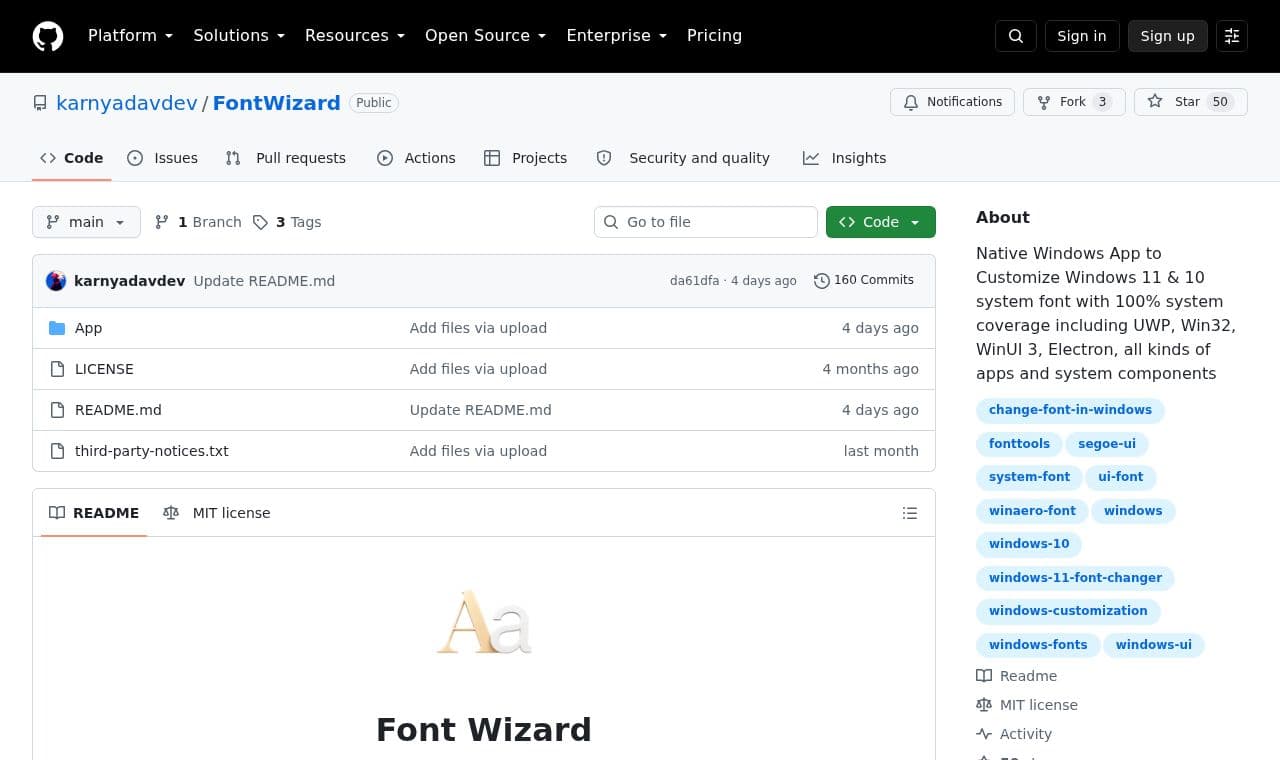1280x760 pixels.
Task: Open the main branch selector dropdown
Action: (x=86, y=222)
